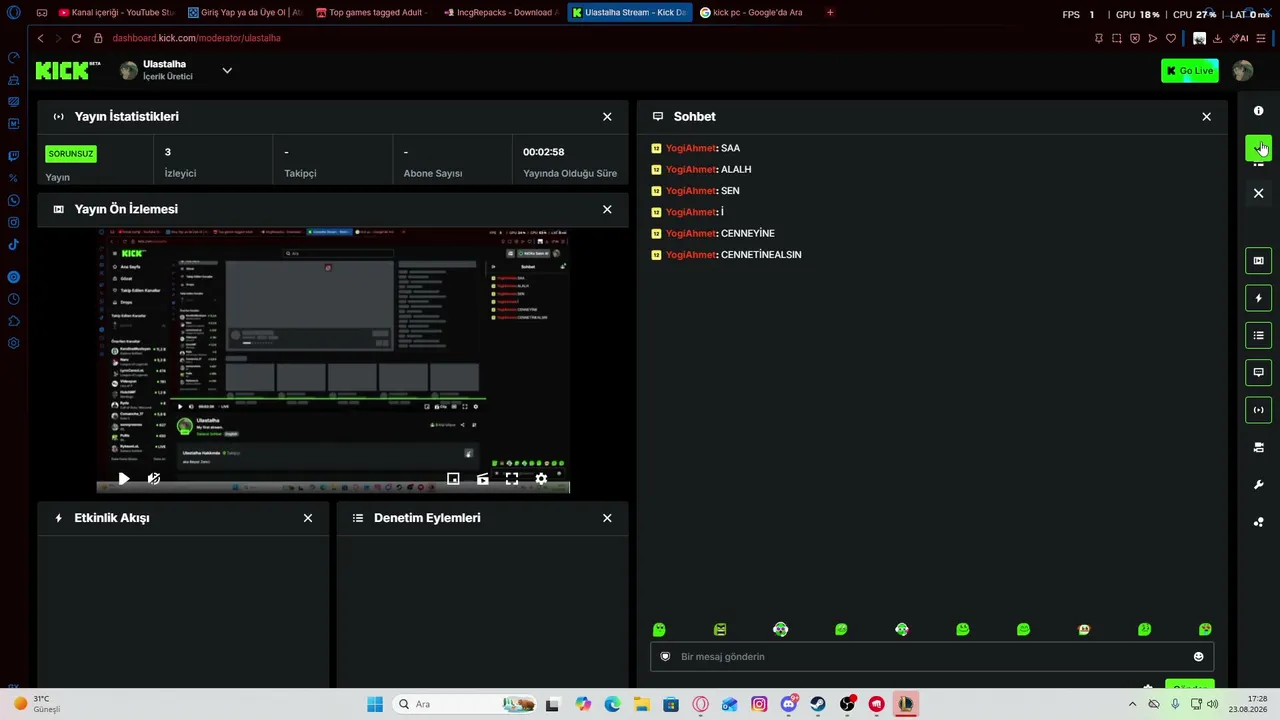Screen dimensions: 1280x720
Task: Toggle the moderation actions panel with the list icon
Action: tap(1258, 335)
